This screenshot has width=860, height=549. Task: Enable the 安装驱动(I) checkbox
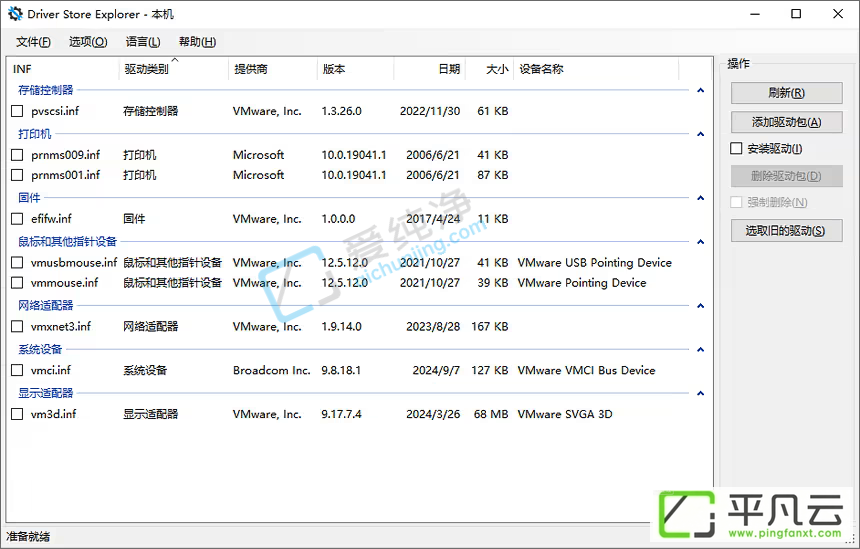tap(736, 149)
